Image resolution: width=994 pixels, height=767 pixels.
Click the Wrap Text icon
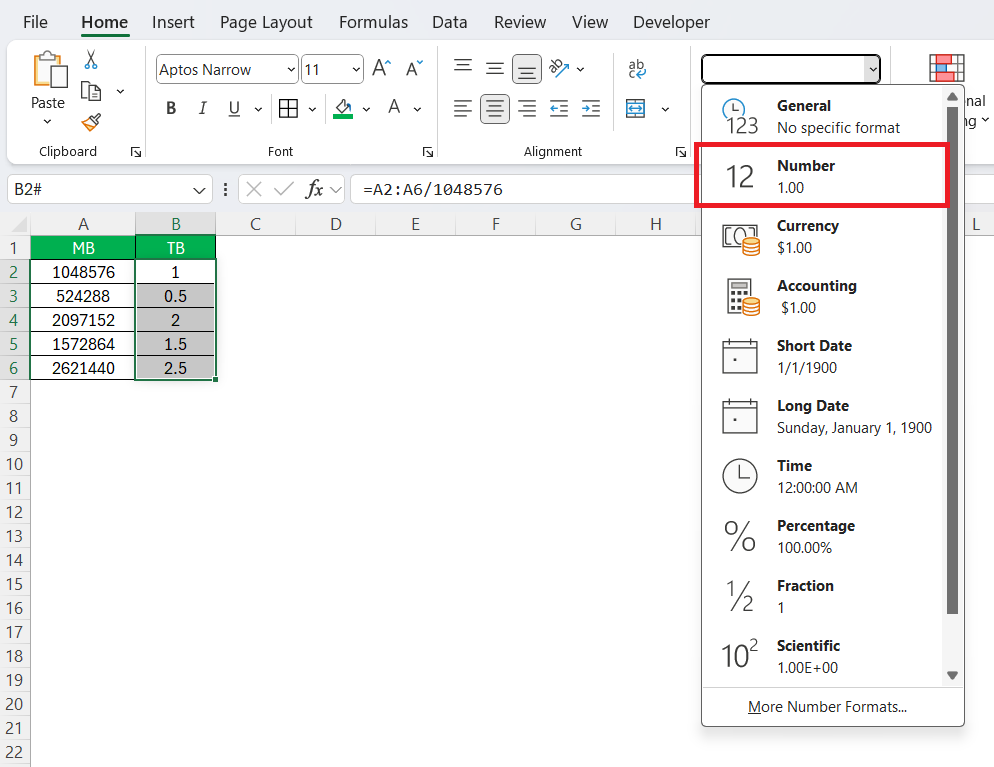click(x=636, y=68)
